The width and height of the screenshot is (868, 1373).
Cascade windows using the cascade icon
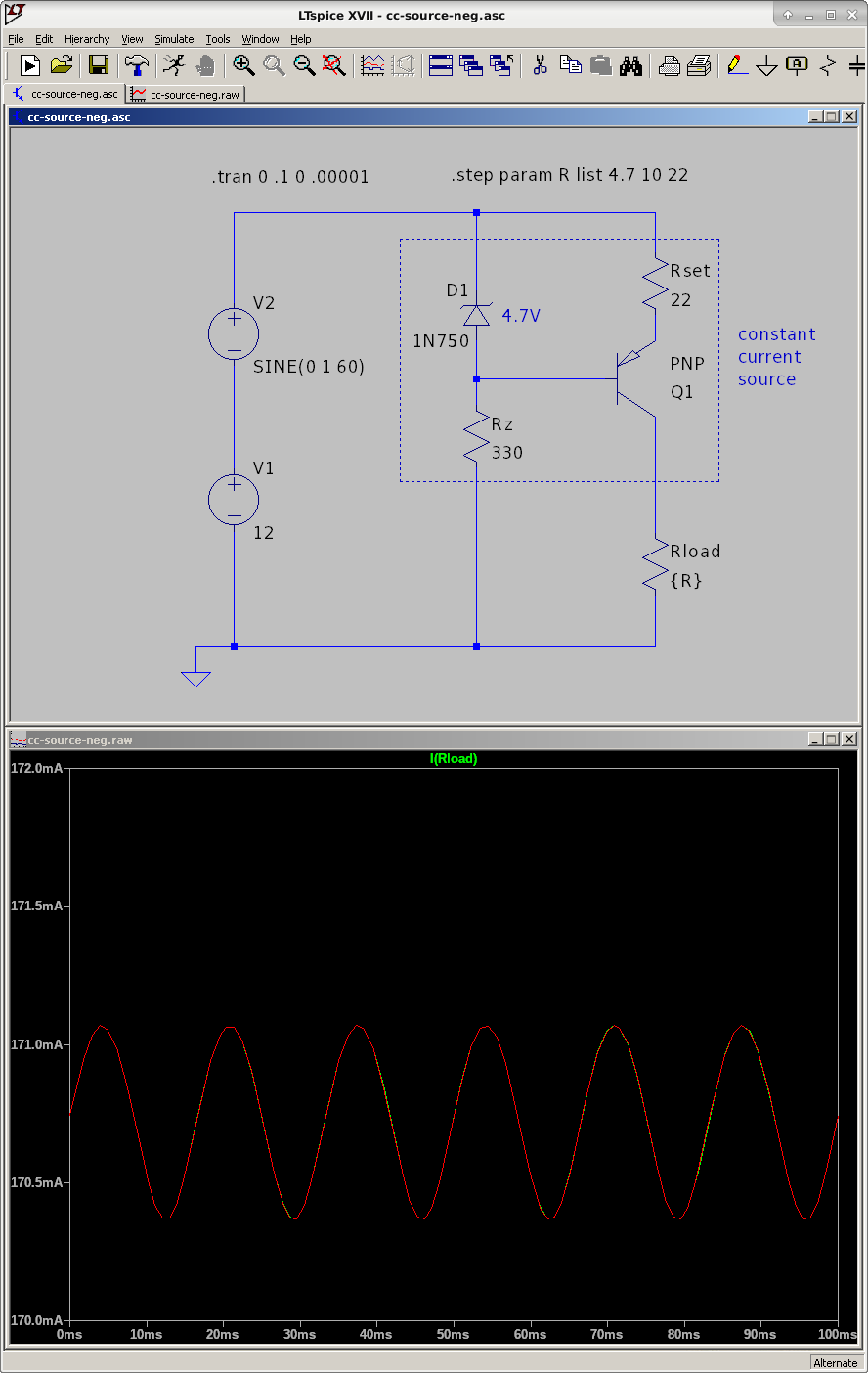[471, 66]
